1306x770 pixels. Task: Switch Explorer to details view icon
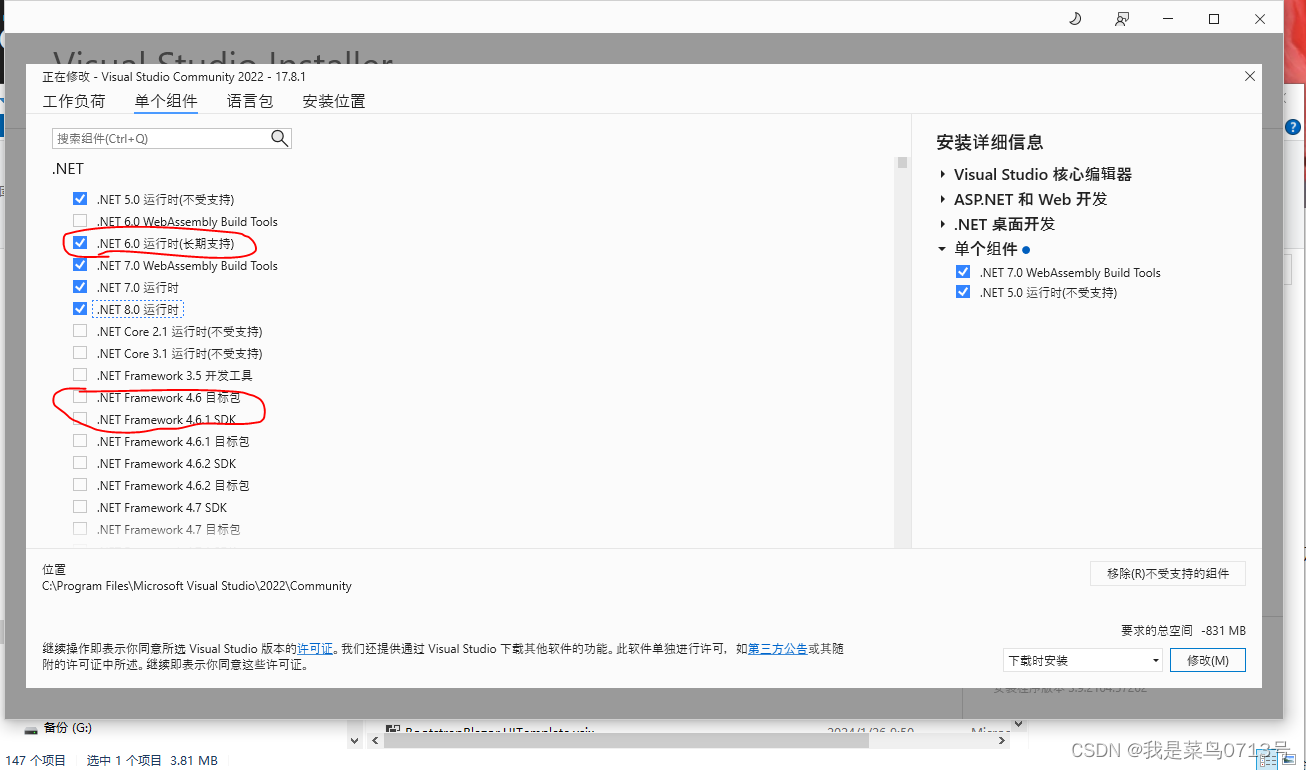click(1266, 761)
